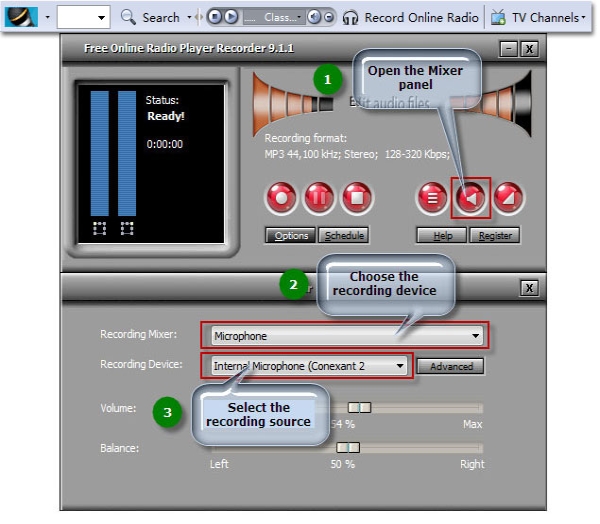600x524 pixels.
Task: Open the Schedule button
Action: click(344, 235)
